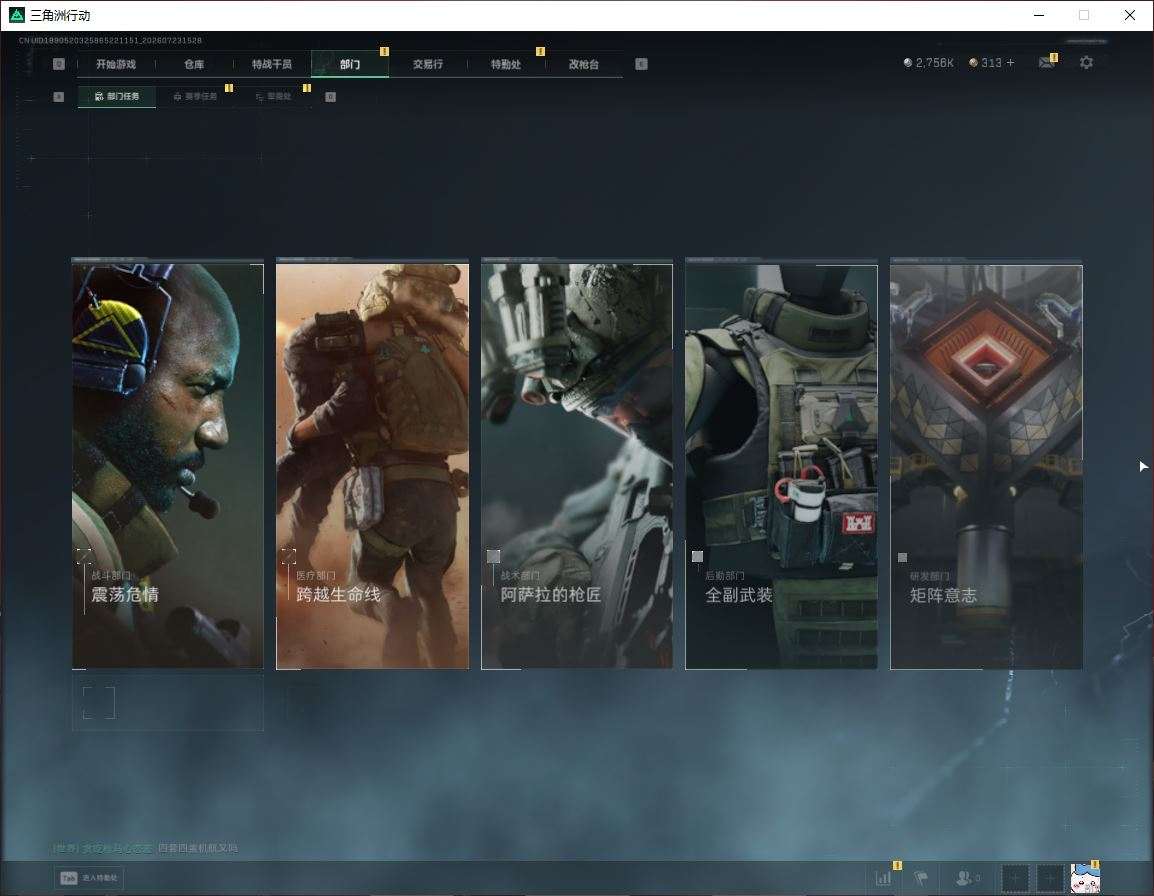Click the flag icon in bottom bar
The image size is (1154, 896).
921,878
